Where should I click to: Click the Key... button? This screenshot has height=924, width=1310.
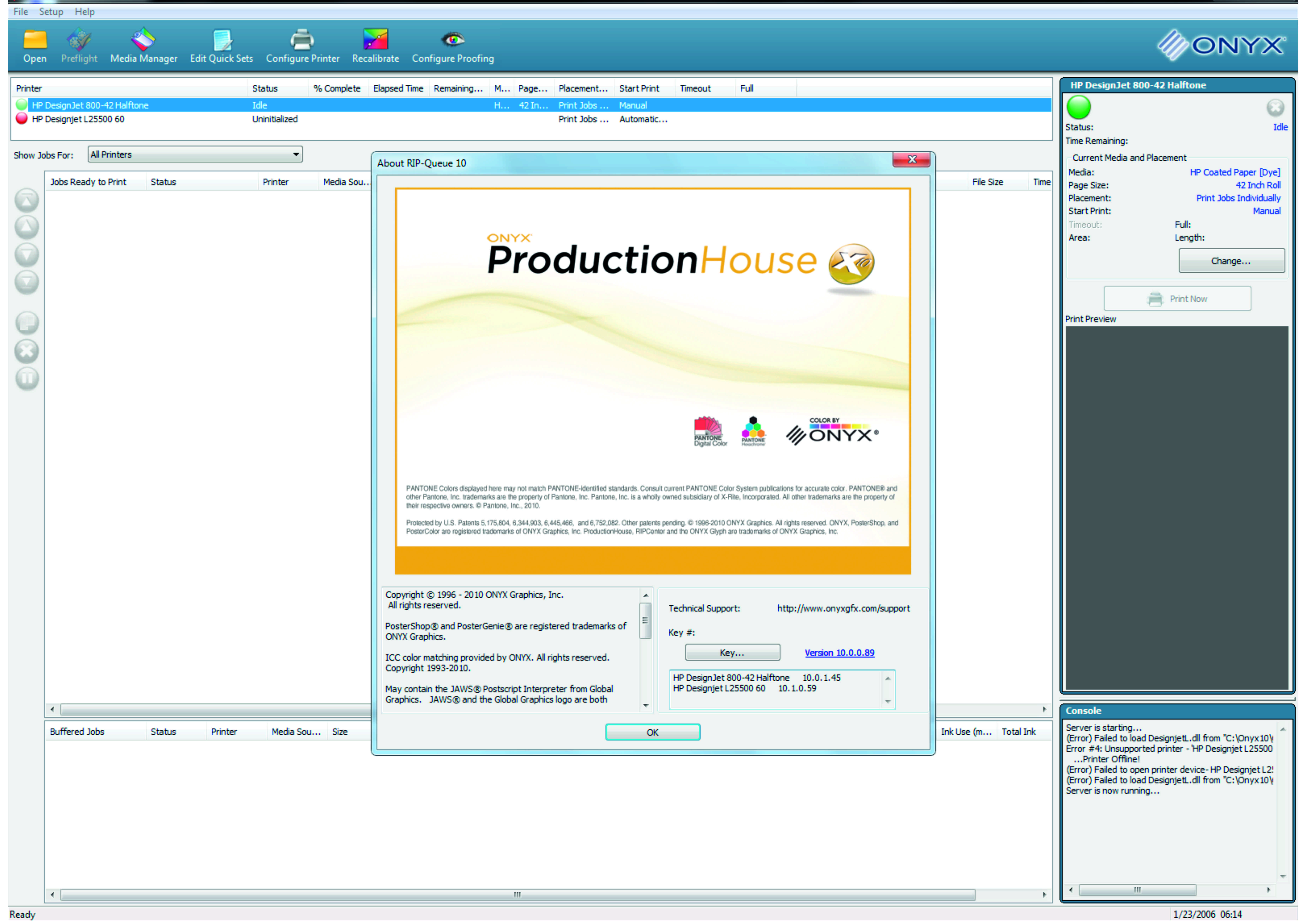[733, 653]
